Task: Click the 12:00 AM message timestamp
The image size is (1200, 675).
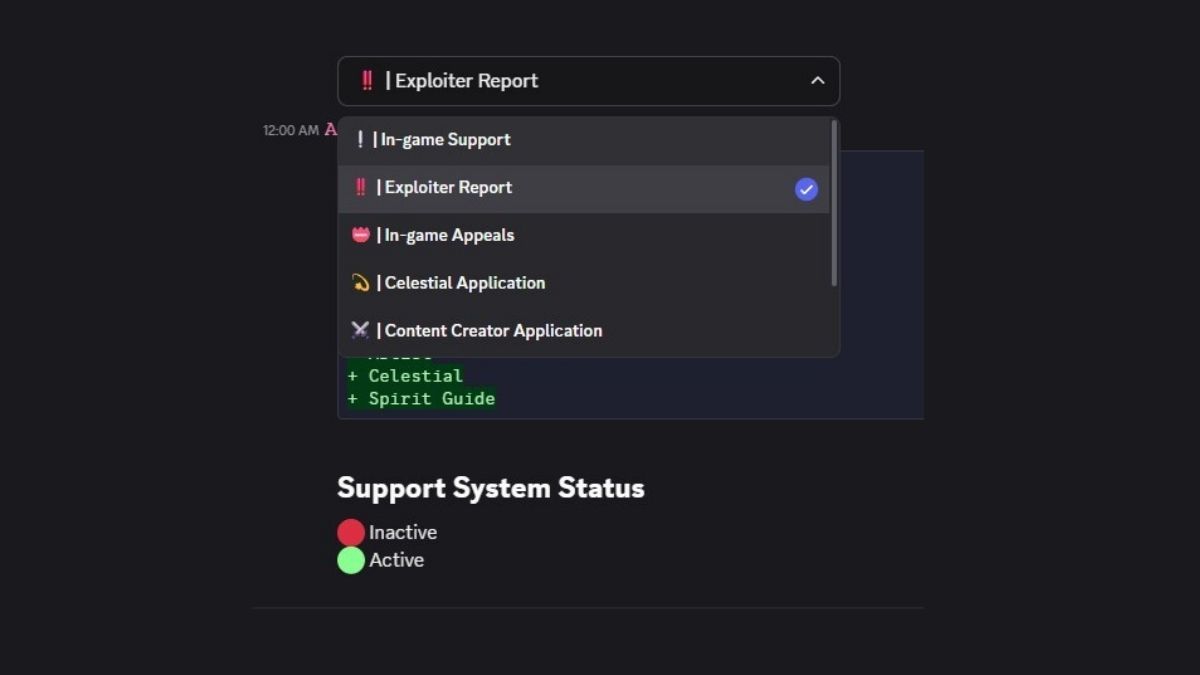Action: [x=288, y=129]
